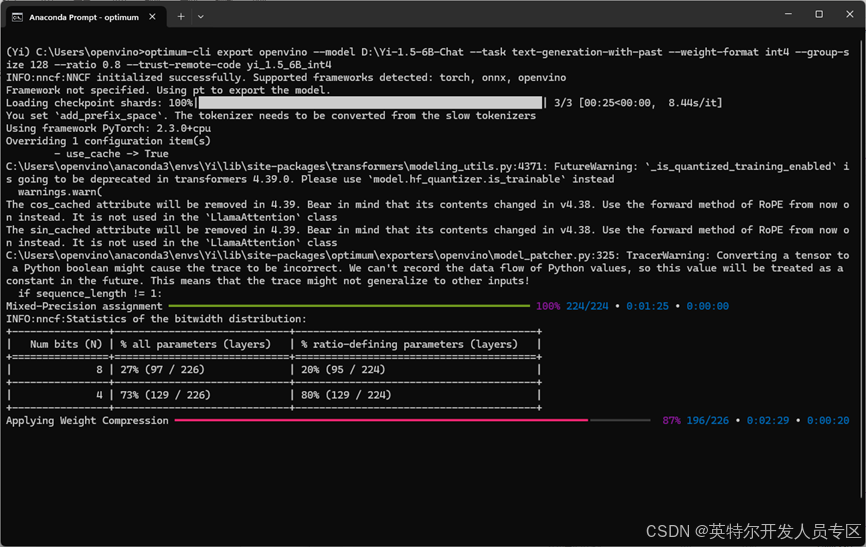Click 'Overriding 1 configuration item(s)' line
The image size is (866, 547).
coord(108,141)
